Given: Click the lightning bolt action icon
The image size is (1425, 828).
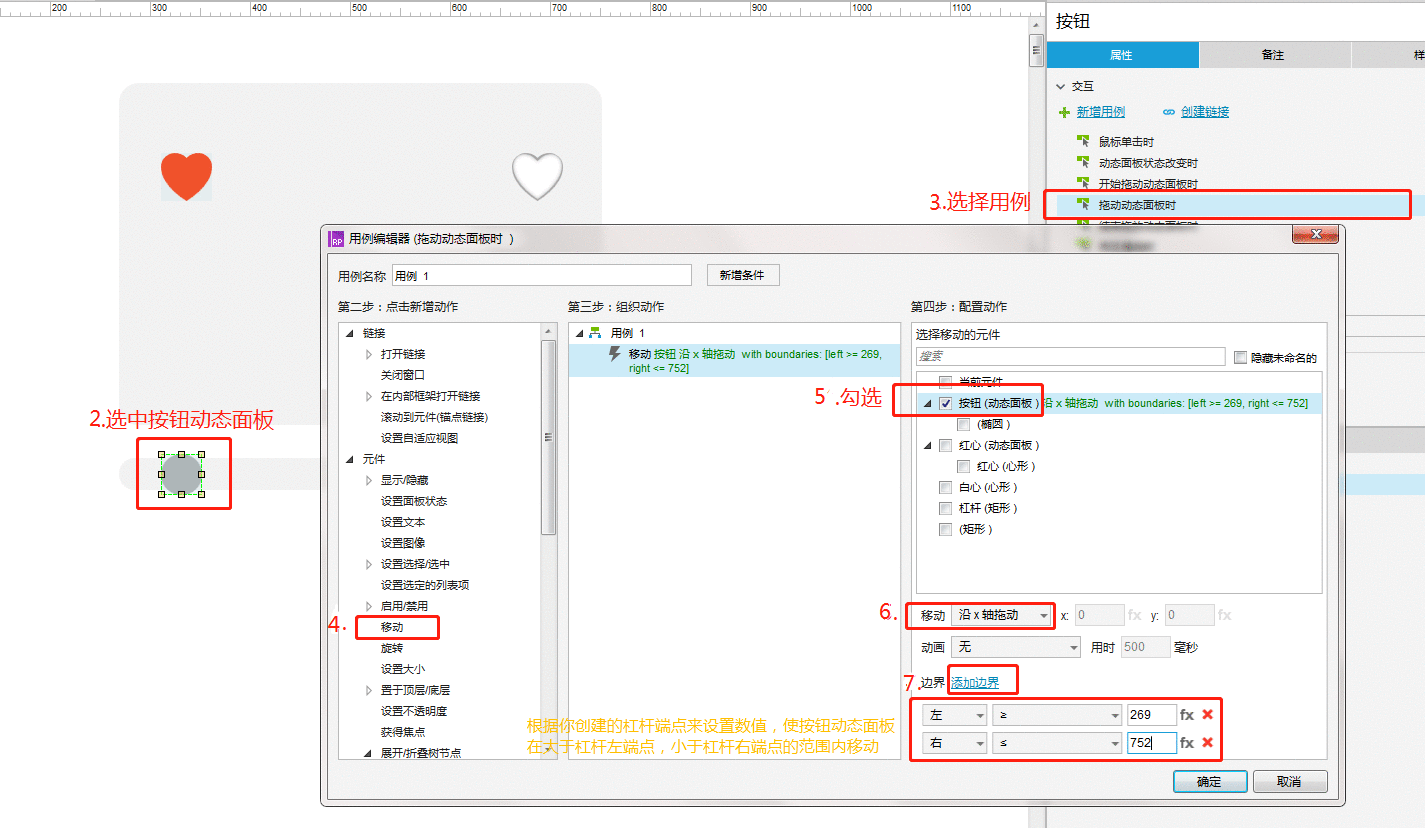Looking at the screenshot, I should click(x=615, y=353).
